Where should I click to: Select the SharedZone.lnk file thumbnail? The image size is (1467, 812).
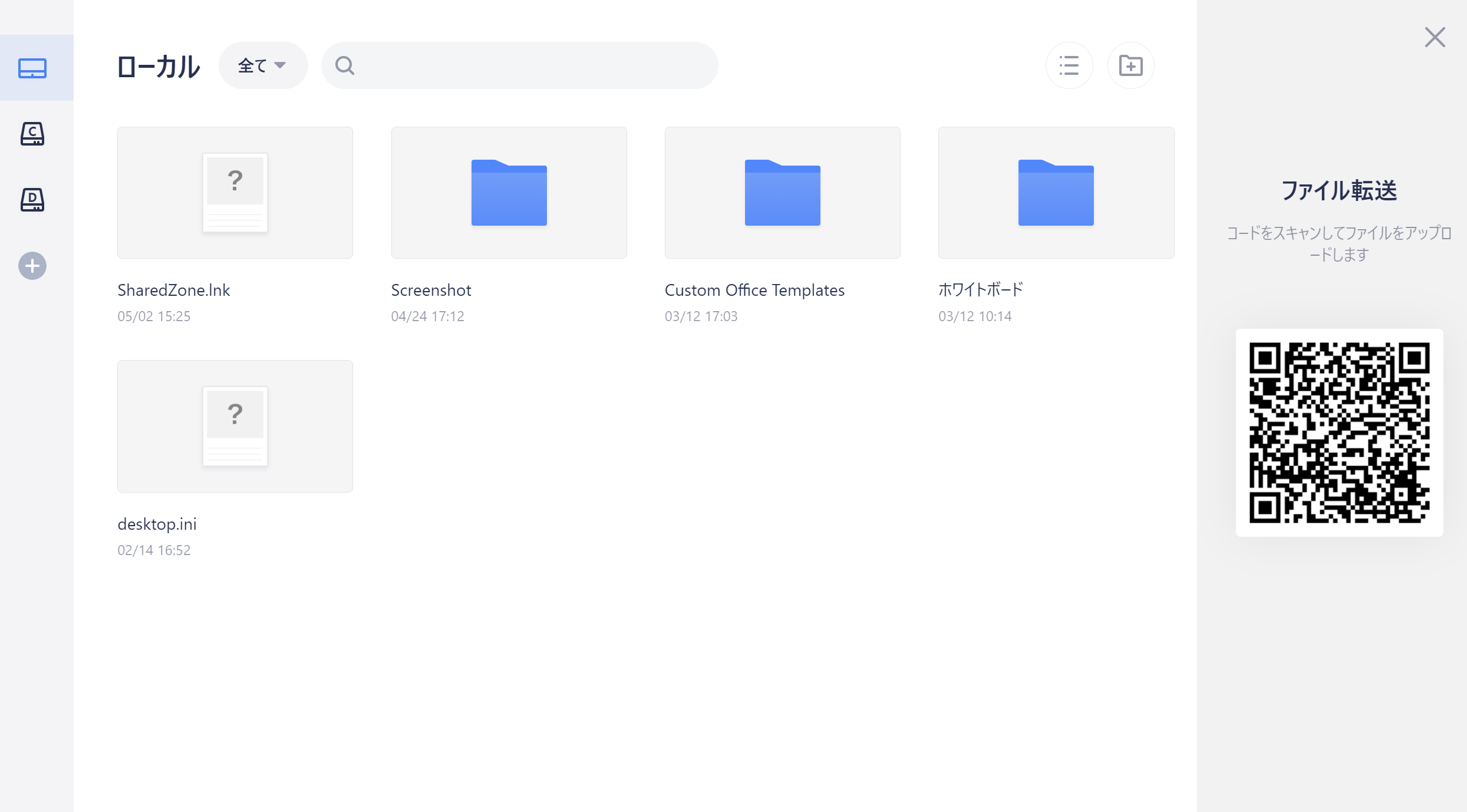click(235, 193)
